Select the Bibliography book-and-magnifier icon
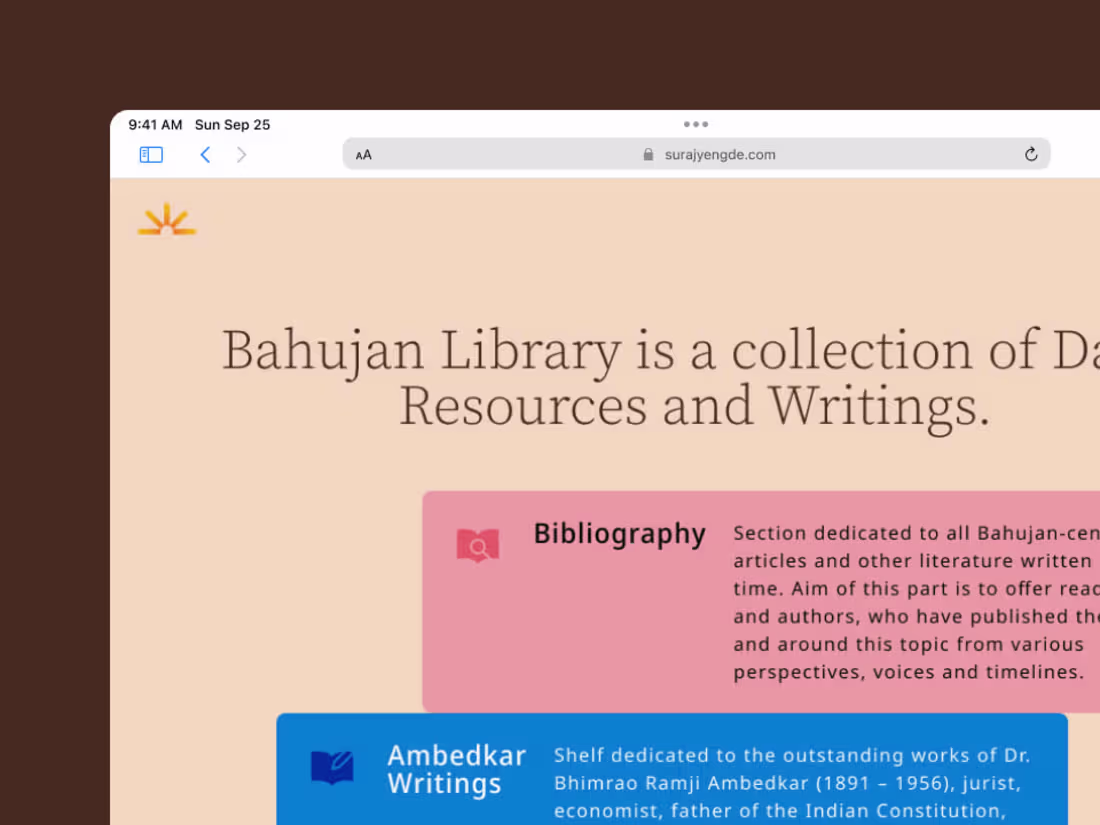The height and width of the screenshot is (825, 1100). [477, 545]
